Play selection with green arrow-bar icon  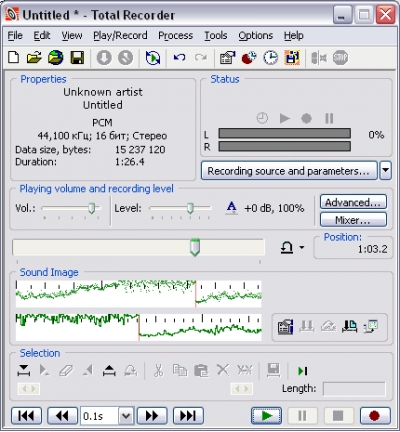click(x=302, y=371)
